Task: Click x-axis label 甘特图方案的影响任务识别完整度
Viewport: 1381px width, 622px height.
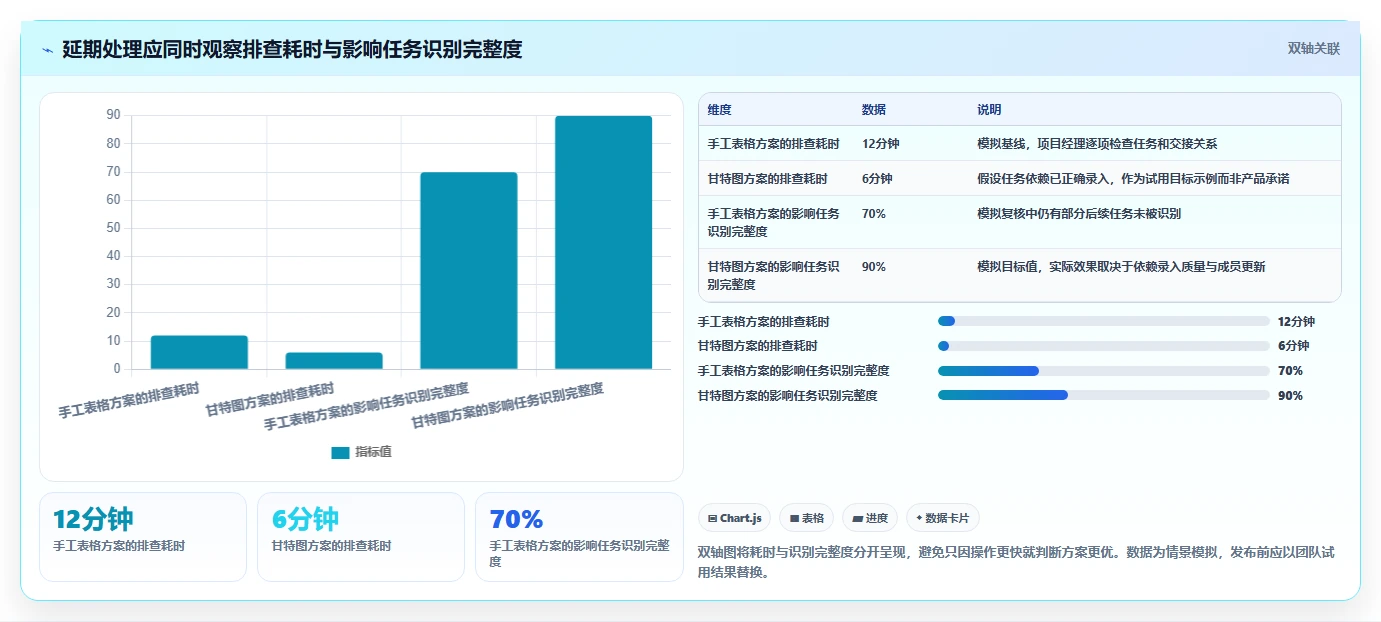Action: [507, 405]
